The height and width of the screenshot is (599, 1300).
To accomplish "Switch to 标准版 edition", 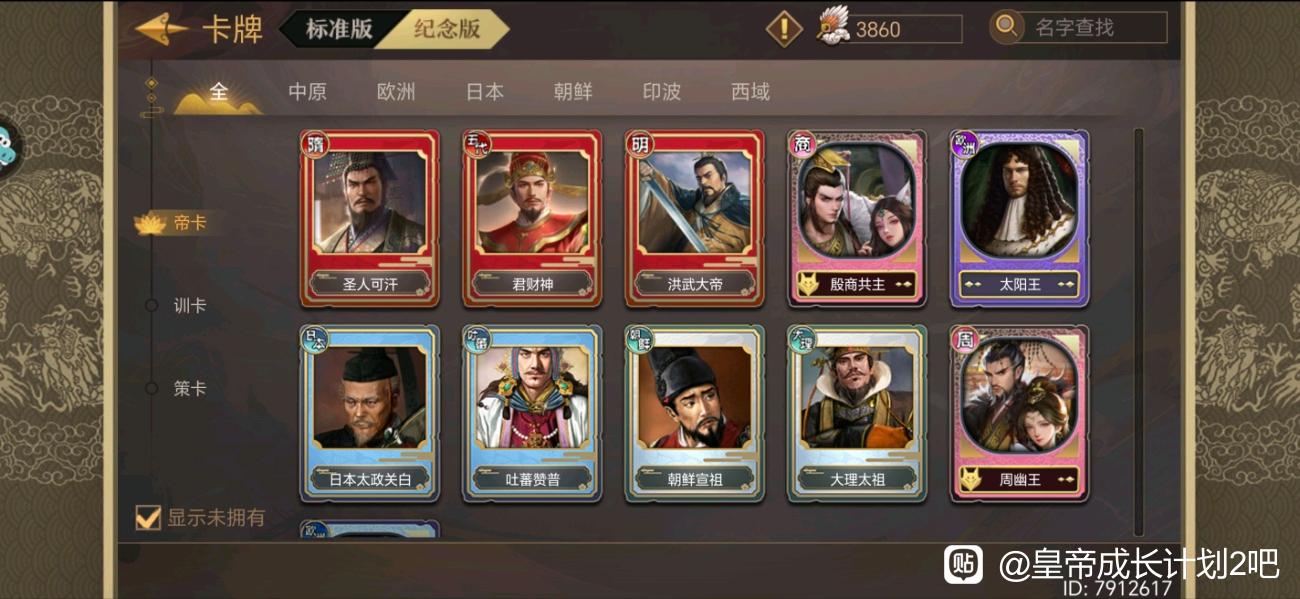I will 339,29.
